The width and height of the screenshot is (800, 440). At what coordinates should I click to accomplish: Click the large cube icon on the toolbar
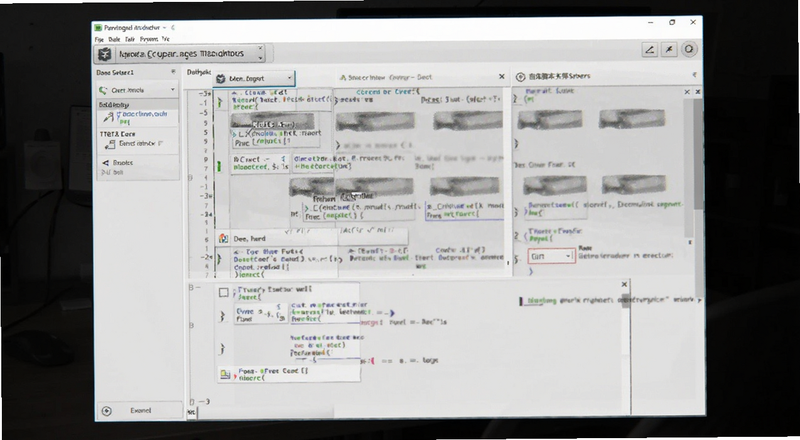click(x=105, y=54)
